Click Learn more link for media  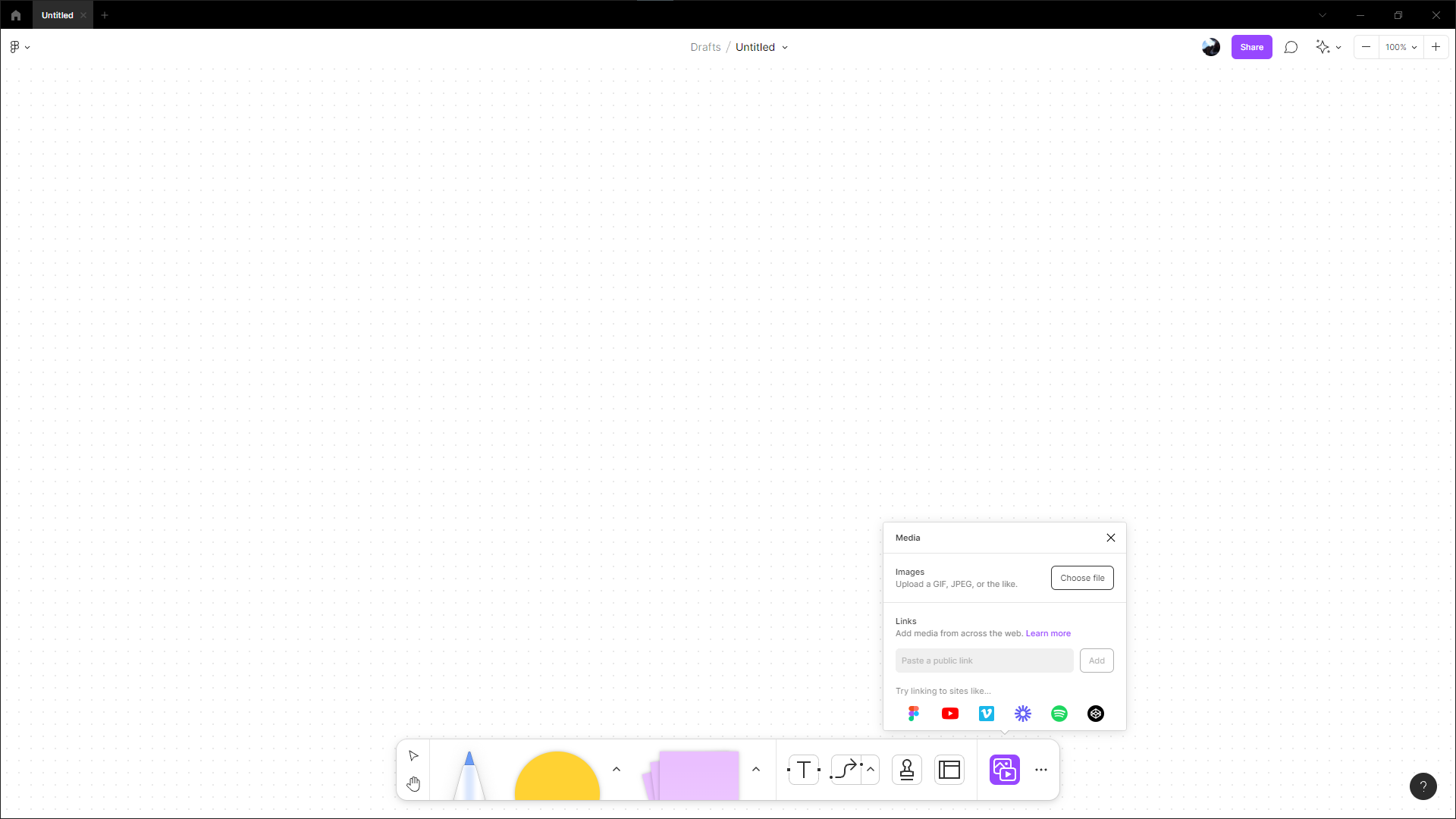tap(1048, 633)
